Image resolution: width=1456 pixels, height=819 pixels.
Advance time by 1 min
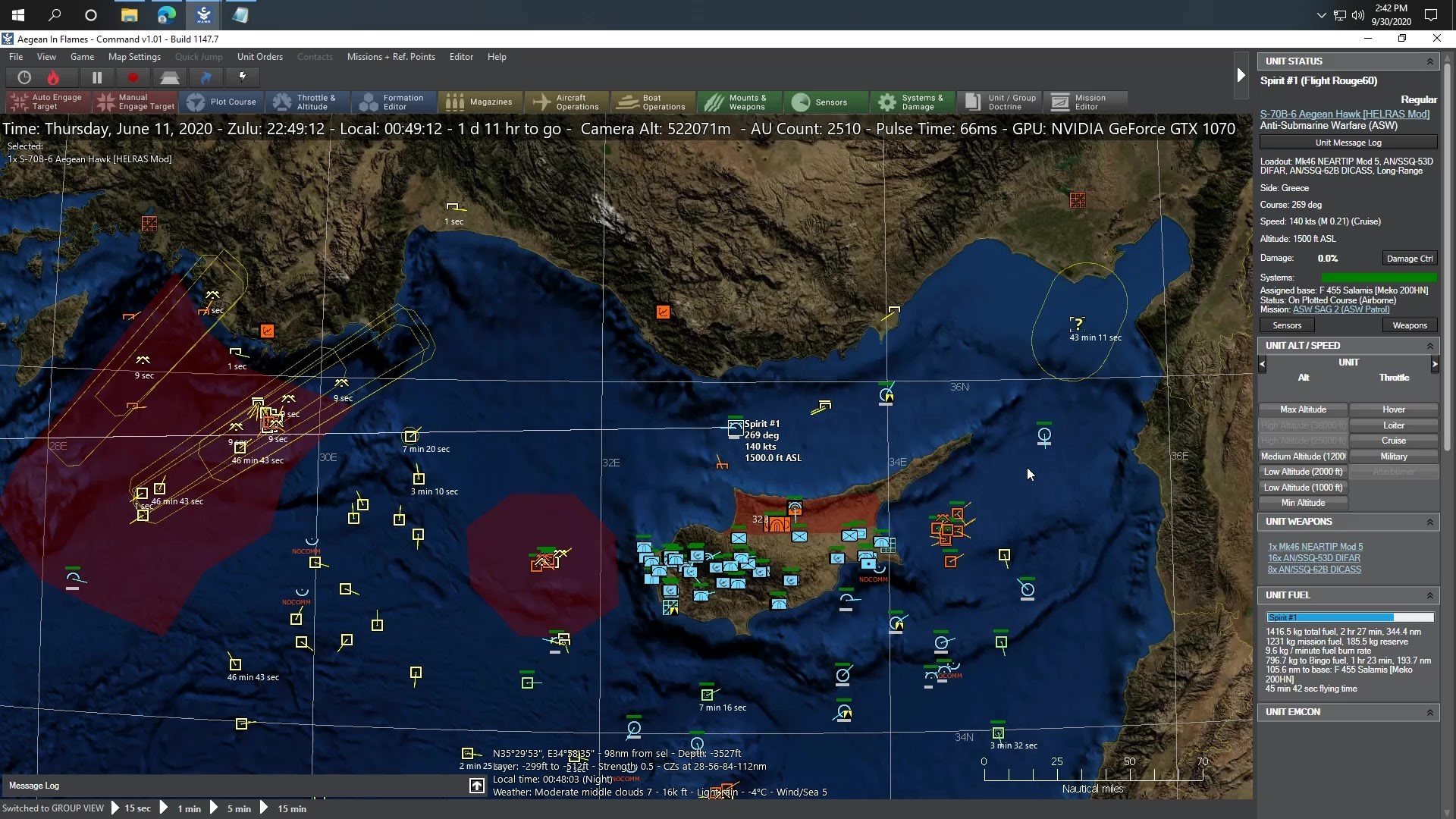182,808
